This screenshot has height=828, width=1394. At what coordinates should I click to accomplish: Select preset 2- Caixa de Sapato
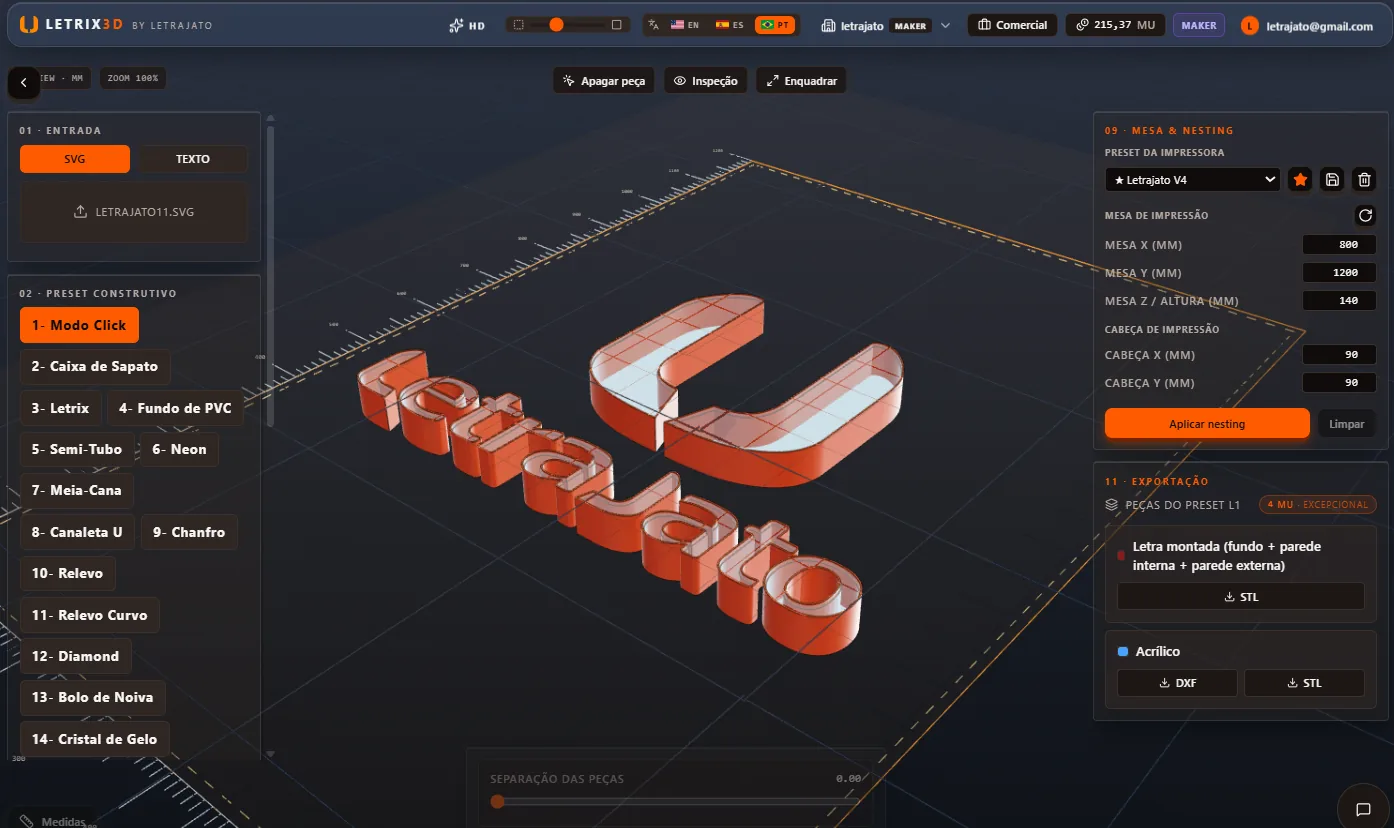coord(95,366)
